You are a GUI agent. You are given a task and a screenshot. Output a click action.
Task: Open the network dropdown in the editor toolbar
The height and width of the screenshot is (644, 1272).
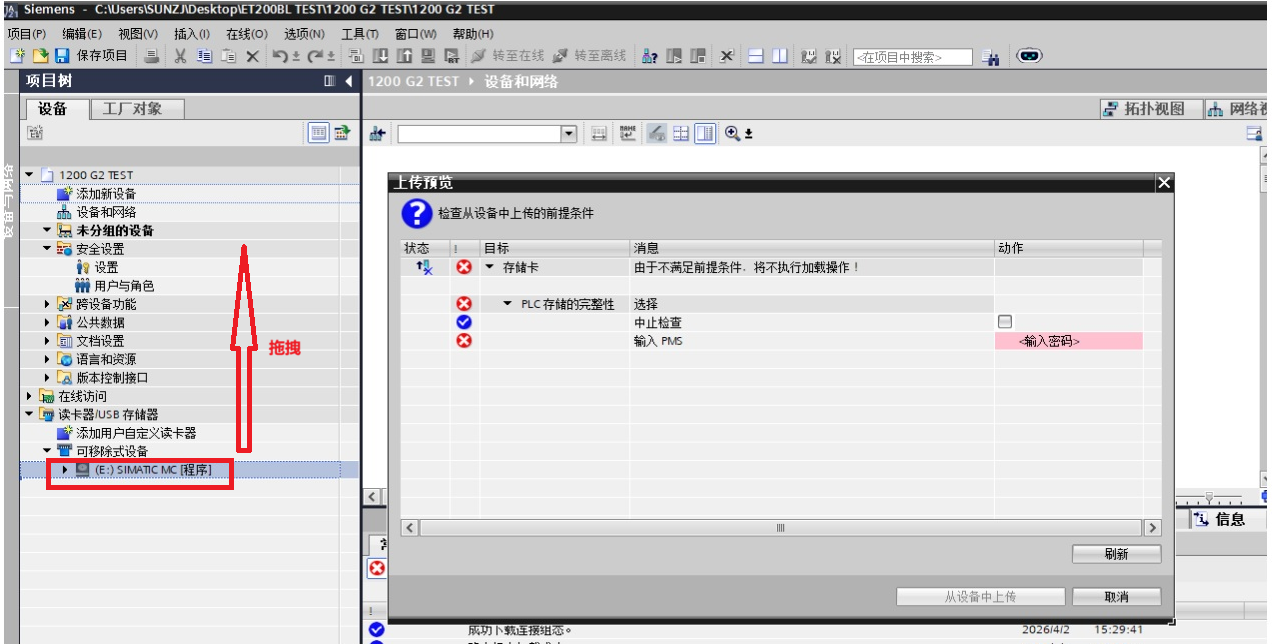tap(569, 133)
